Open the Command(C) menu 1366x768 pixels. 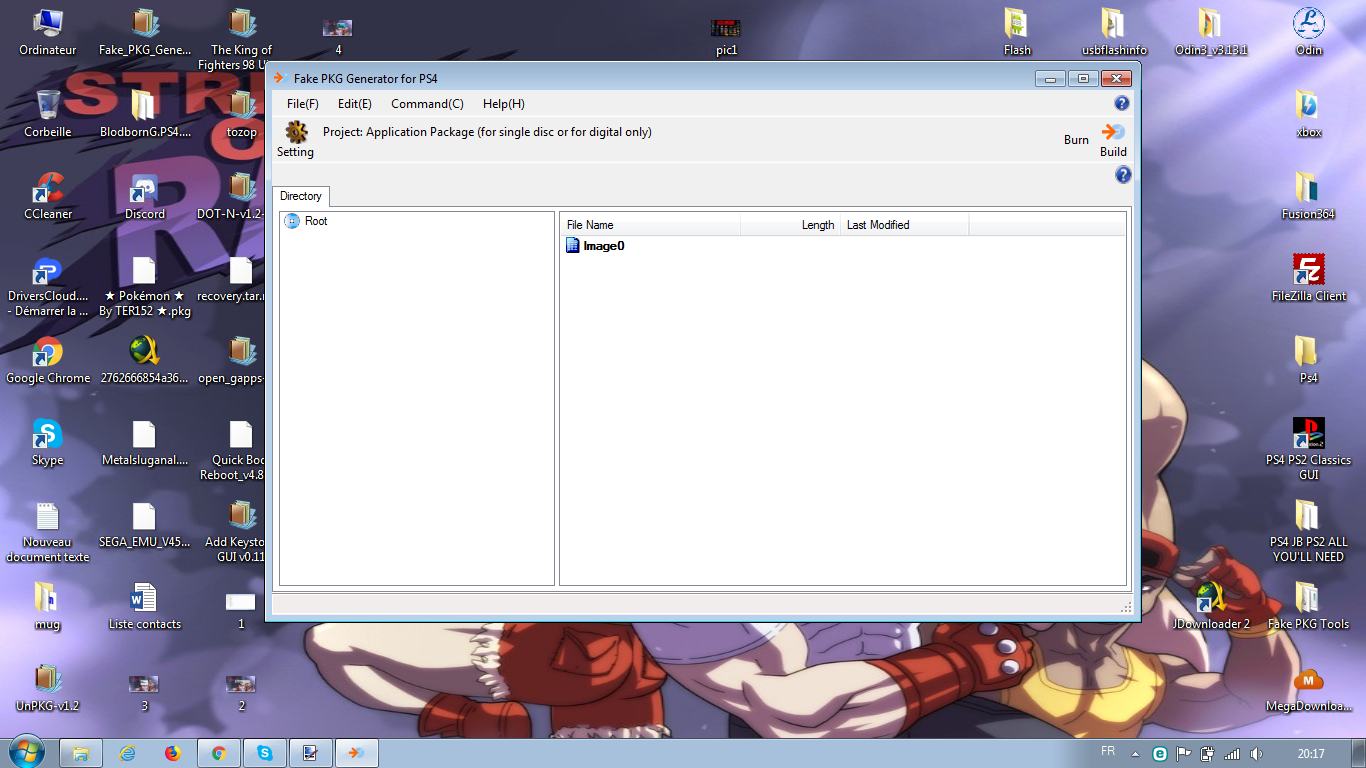427,104
